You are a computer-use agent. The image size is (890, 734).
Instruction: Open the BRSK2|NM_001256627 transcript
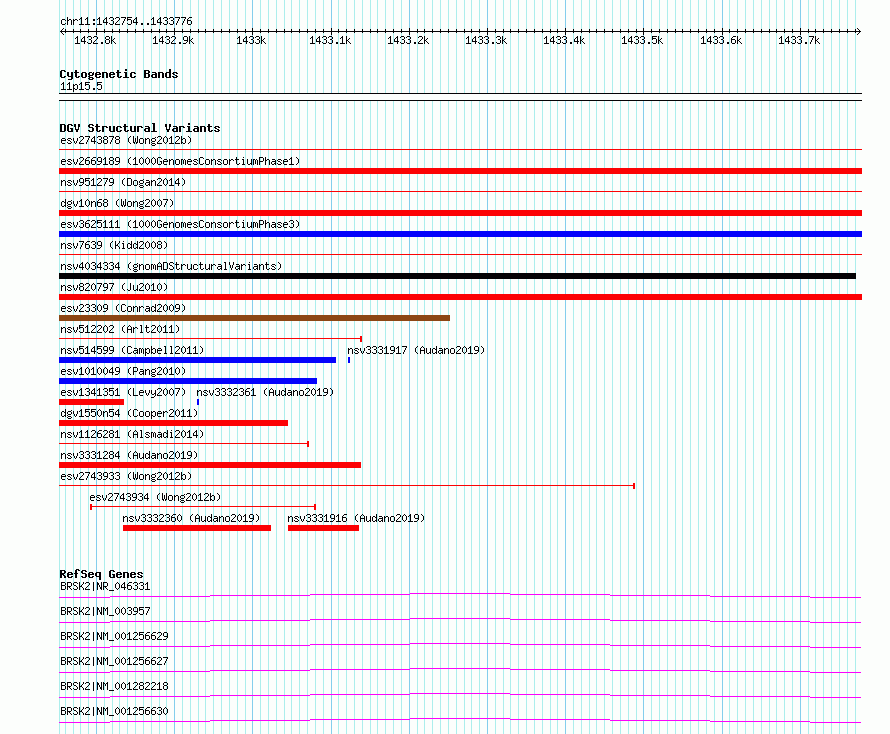(x=114, y=661)
